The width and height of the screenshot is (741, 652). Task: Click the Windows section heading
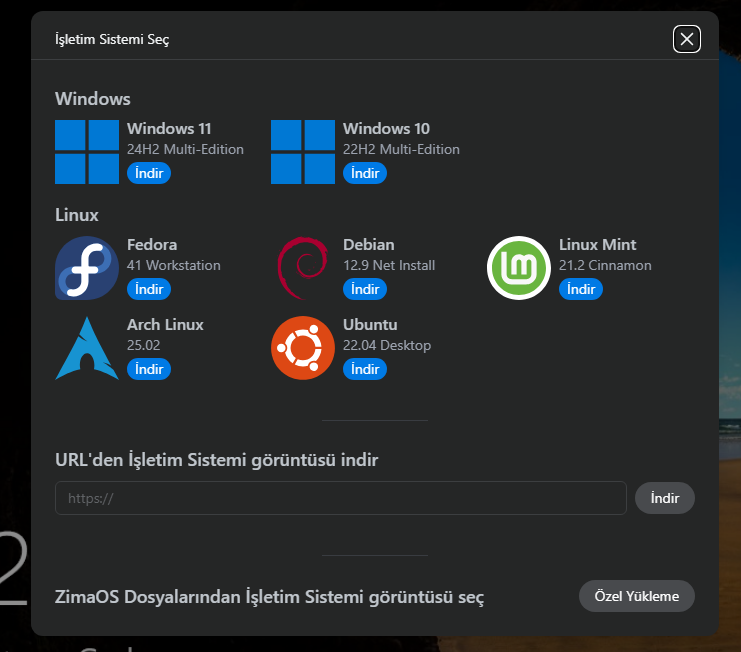pyautogui.click(x=93, y=99)
